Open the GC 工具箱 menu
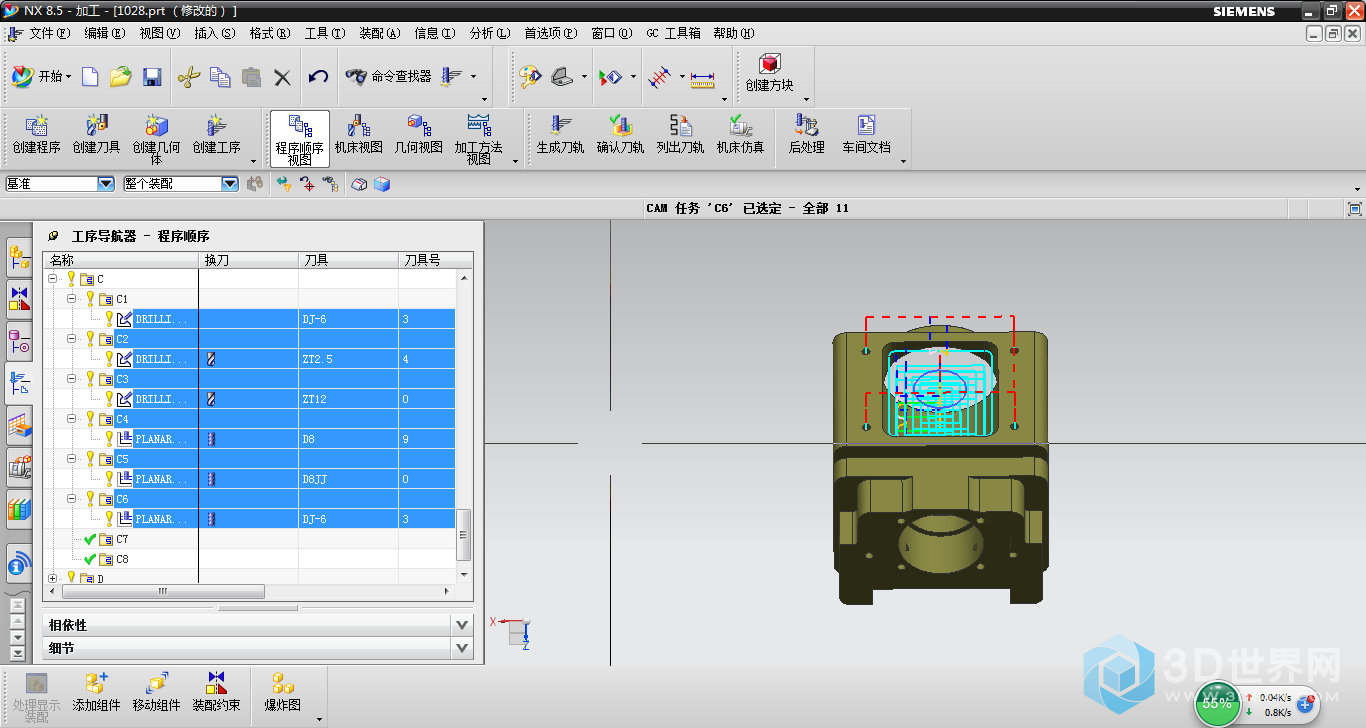 674,33
